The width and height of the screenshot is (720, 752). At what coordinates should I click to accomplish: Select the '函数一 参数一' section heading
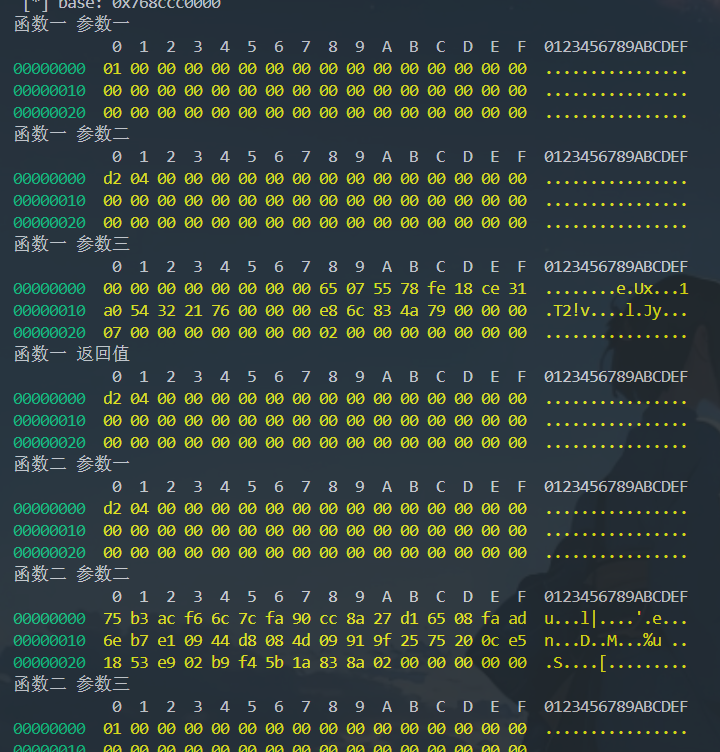pyautogui.click(x=72, y=24)
